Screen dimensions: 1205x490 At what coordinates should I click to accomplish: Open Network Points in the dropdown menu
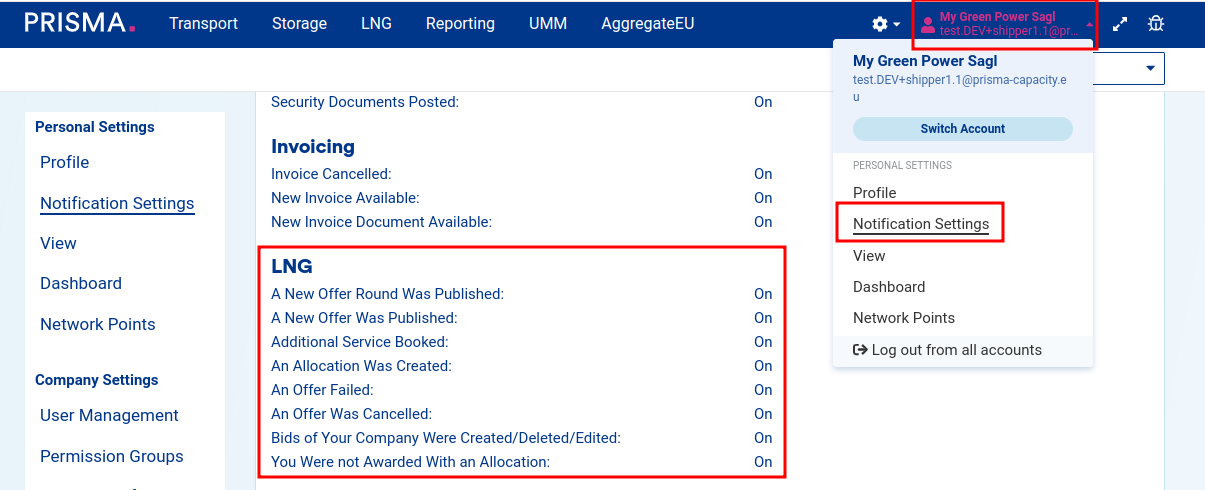(x=903, y=318)
